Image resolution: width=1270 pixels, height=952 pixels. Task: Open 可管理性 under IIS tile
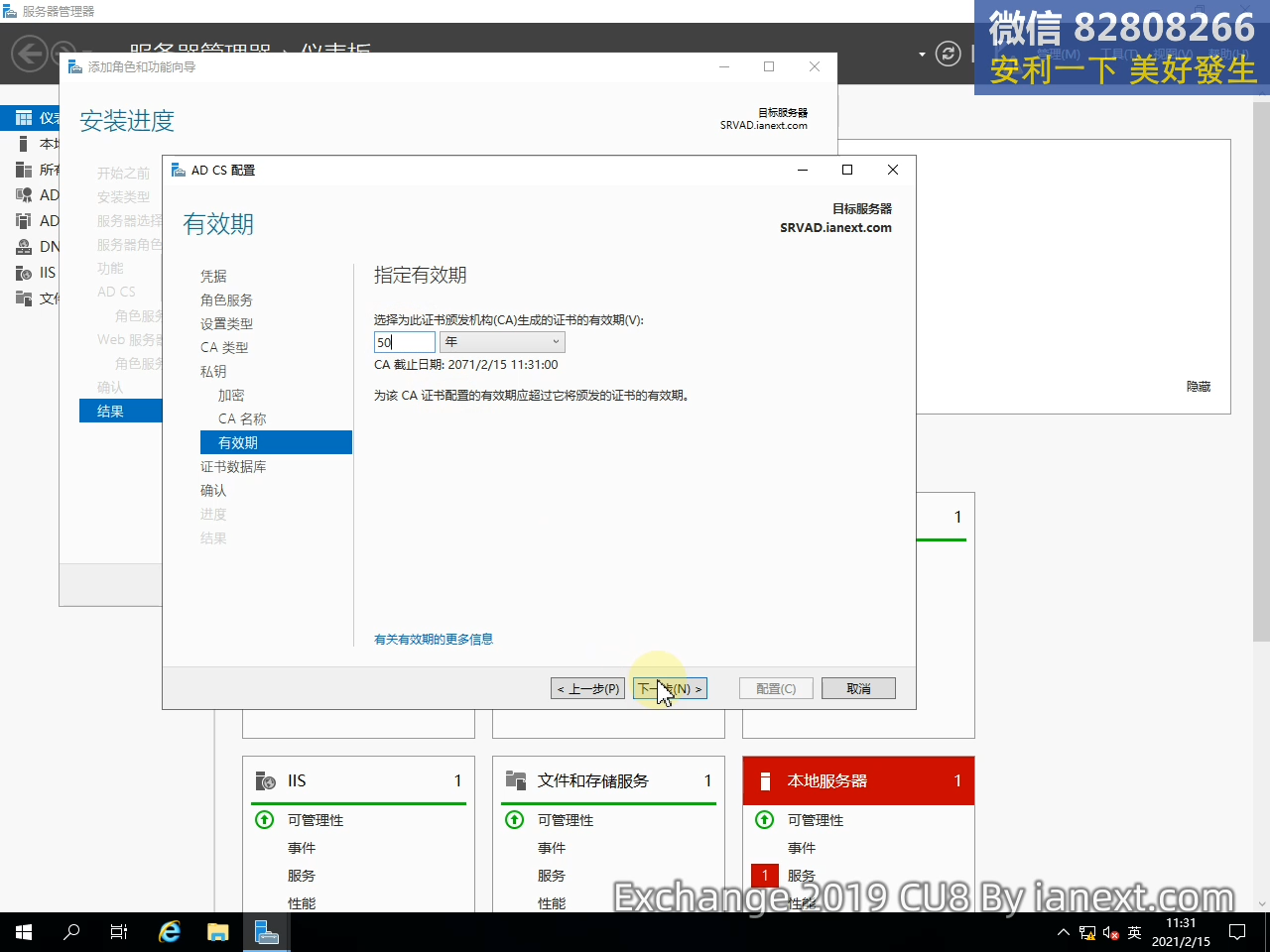[x=316, y=820]
